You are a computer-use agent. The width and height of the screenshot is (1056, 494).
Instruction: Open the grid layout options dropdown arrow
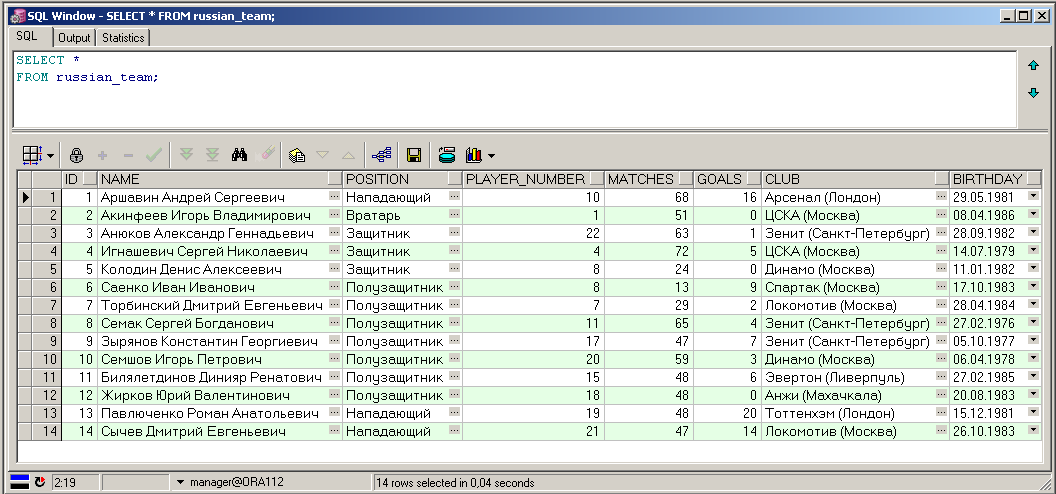pyautogui.click(x=50, y=156)
